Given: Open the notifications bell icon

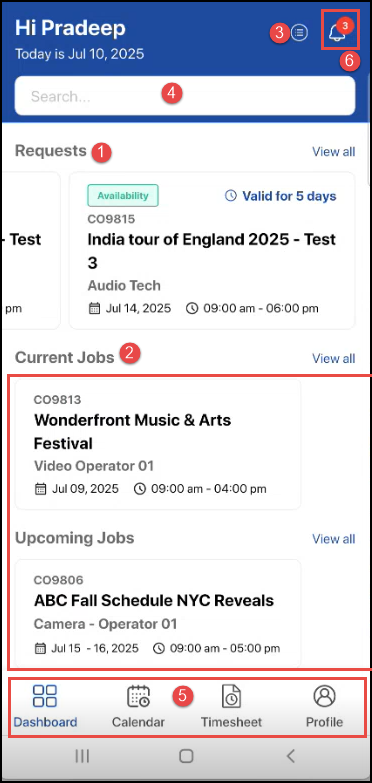Looking at the screenshot, I should [337, 33].
